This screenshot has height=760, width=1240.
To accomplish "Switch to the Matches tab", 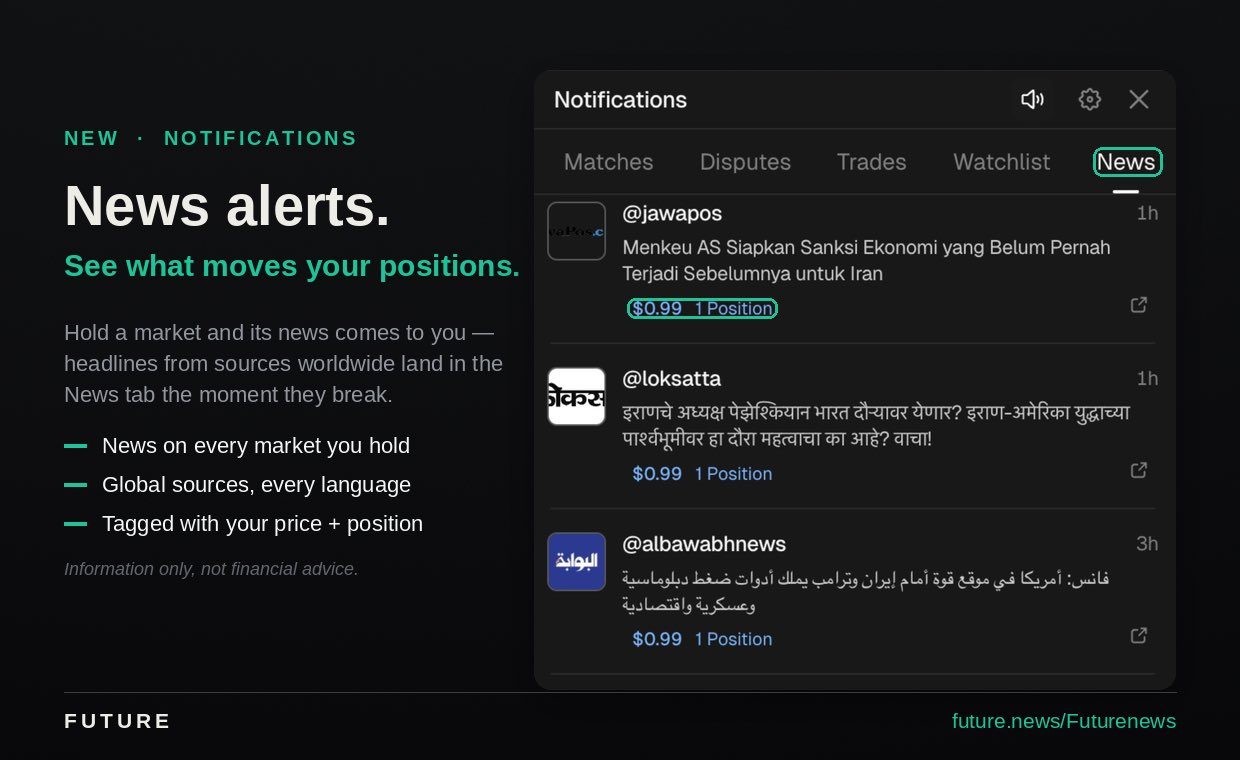I will (608, 162).
